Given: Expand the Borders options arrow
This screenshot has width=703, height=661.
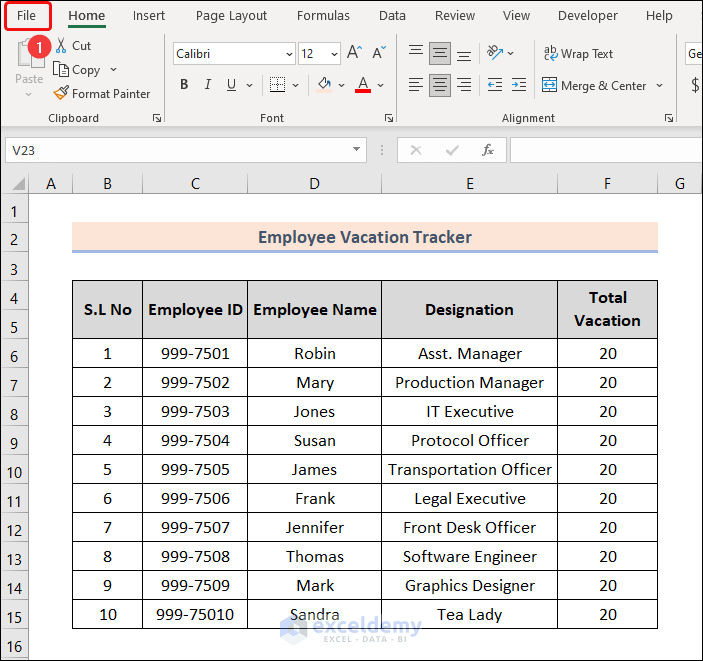Looking at the screenshot, I should coord(295,85).
